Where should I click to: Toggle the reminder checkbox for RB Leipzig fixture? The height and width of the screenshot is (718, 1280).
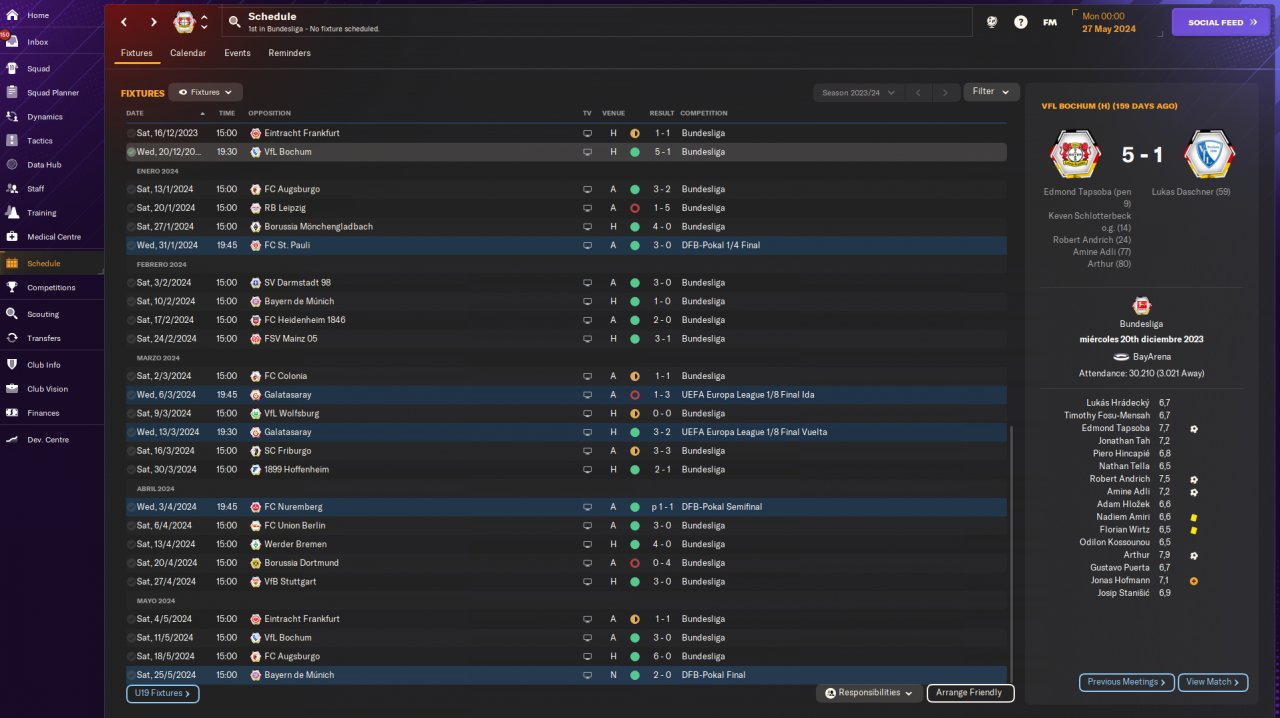[x=131, y=208]
